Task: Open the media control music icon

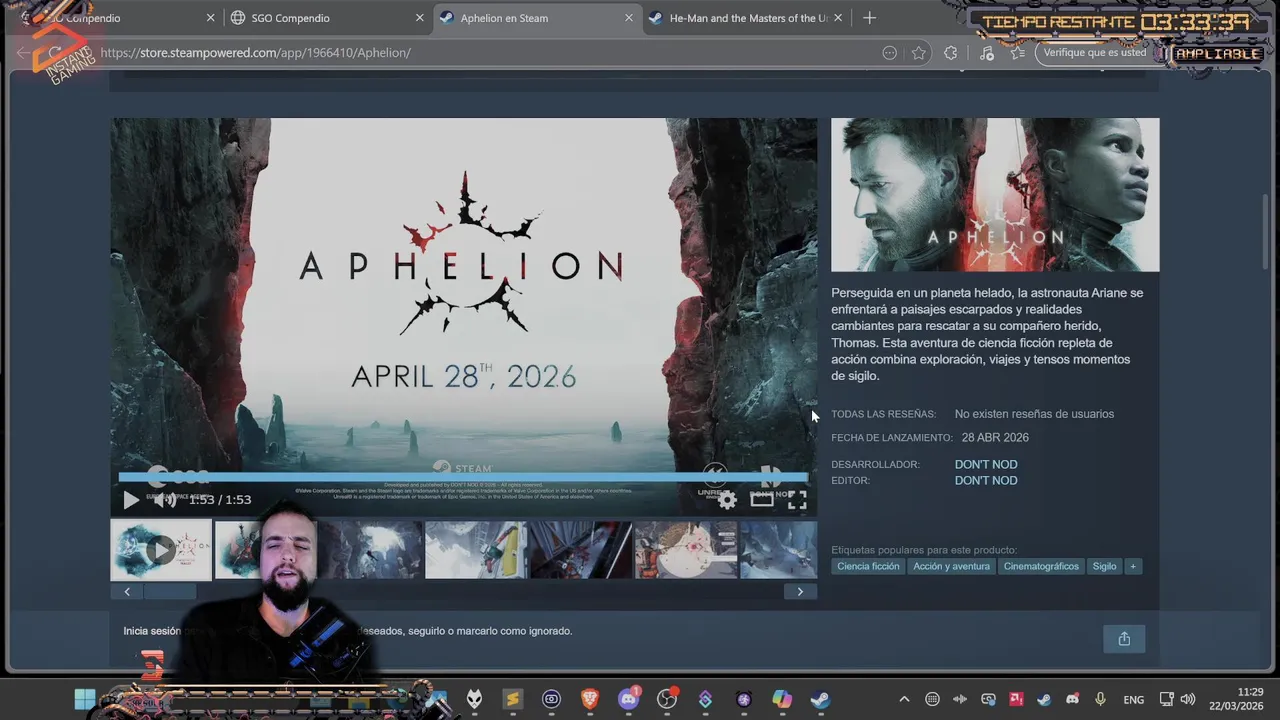Action: 987,53
